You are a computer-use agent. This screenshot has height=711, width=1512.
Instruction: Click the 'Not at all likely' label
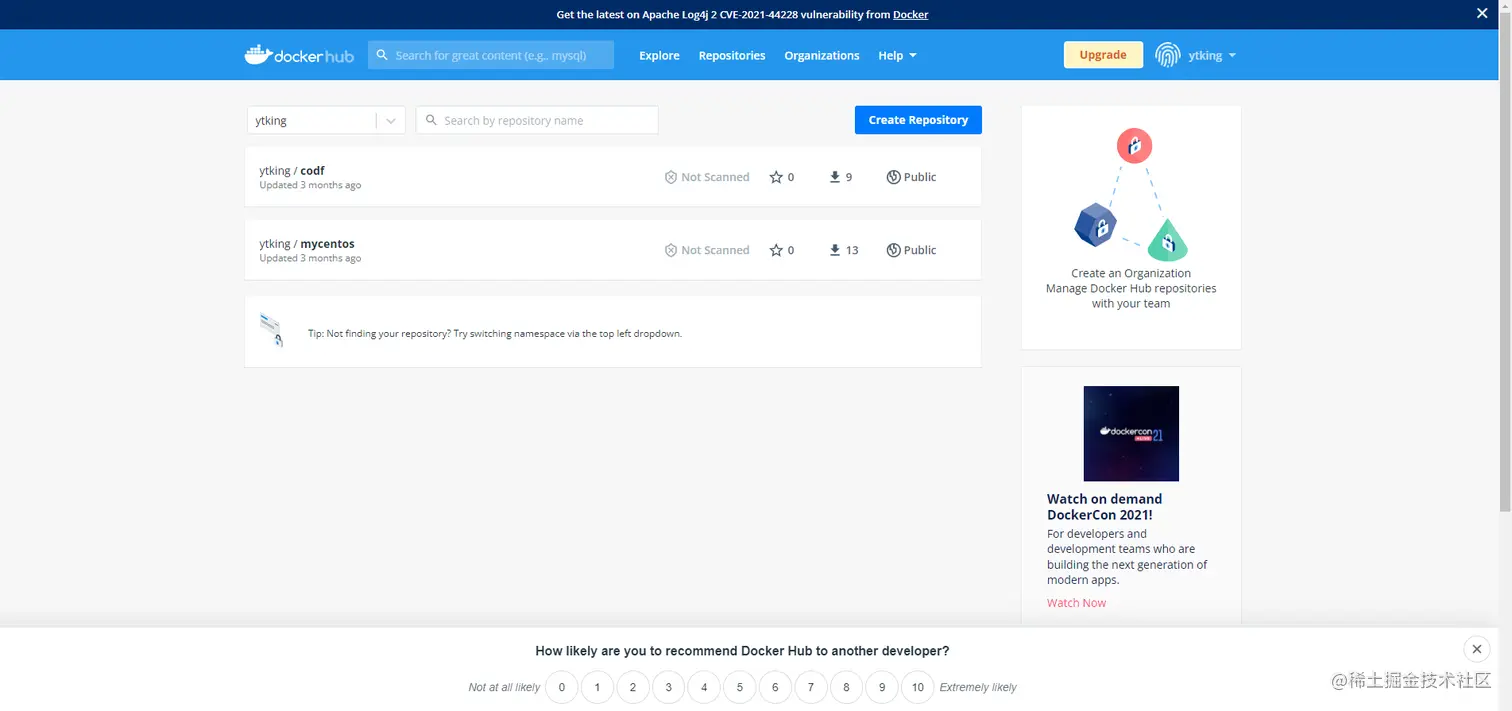pos(504,687)
